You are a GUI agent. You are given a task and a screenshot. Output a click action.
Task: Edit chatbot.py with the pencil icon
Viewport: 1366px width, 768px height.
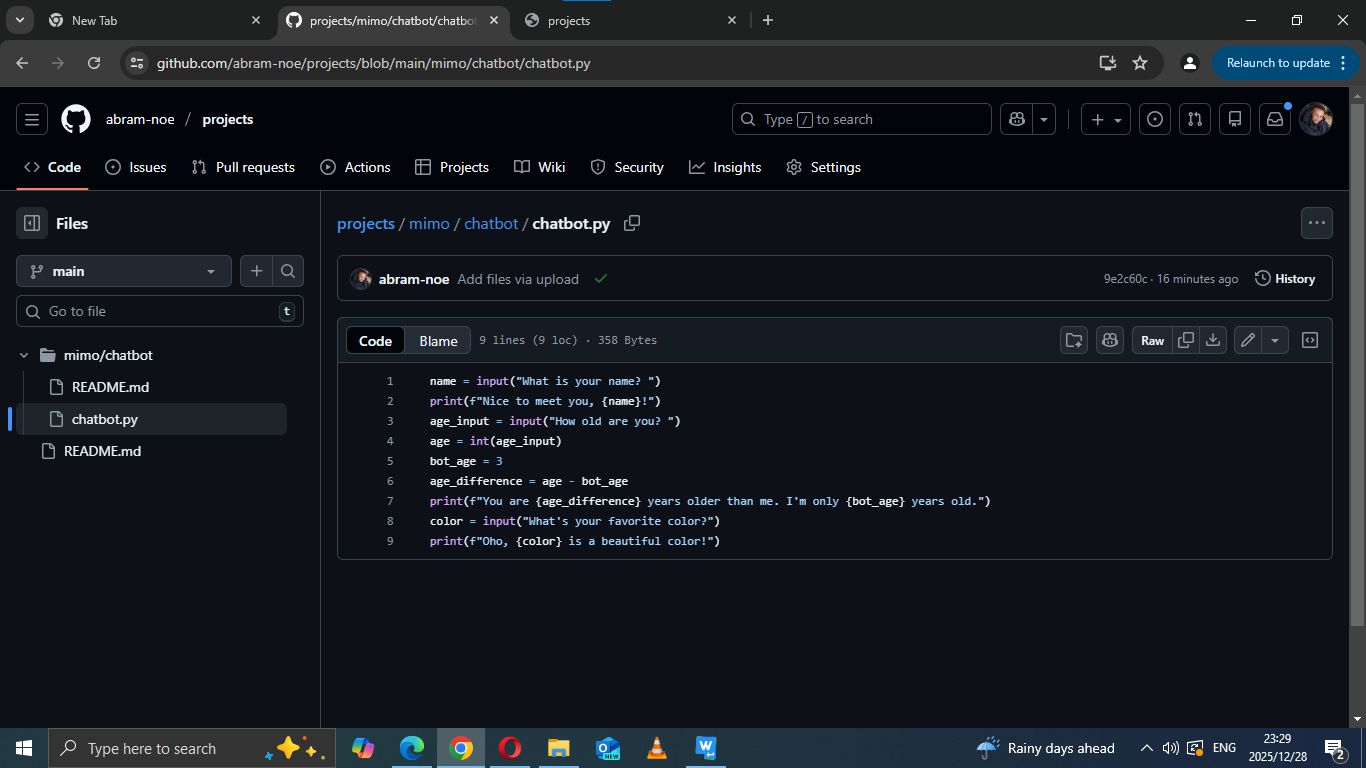(x=1247, y=340)
